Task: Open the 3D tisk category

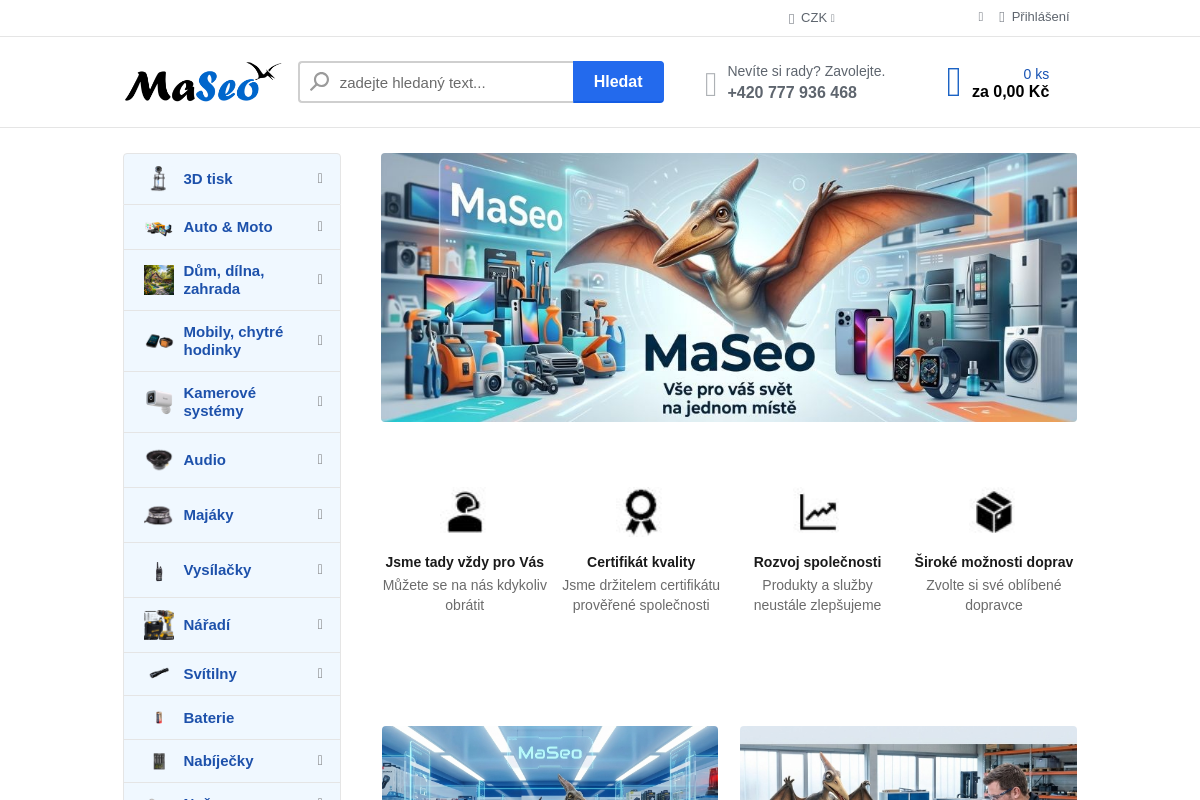Action: (x=232, y=179)
